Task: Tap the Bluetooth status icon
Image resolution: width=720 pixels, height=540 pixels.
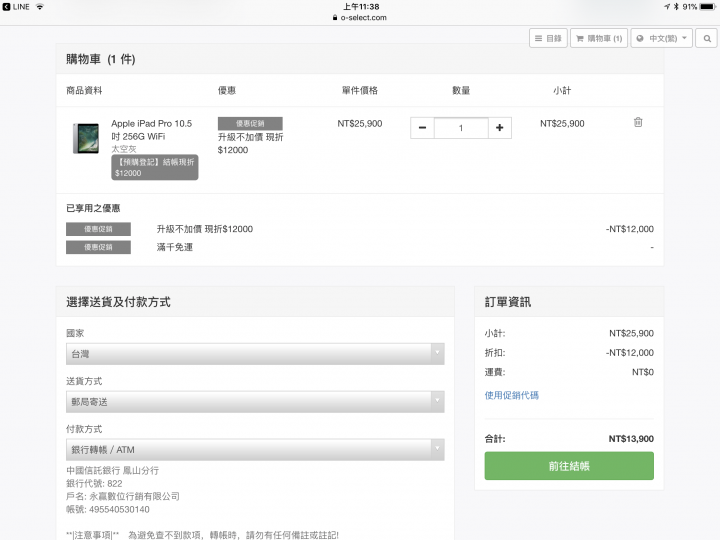Action: coord(676,6)
